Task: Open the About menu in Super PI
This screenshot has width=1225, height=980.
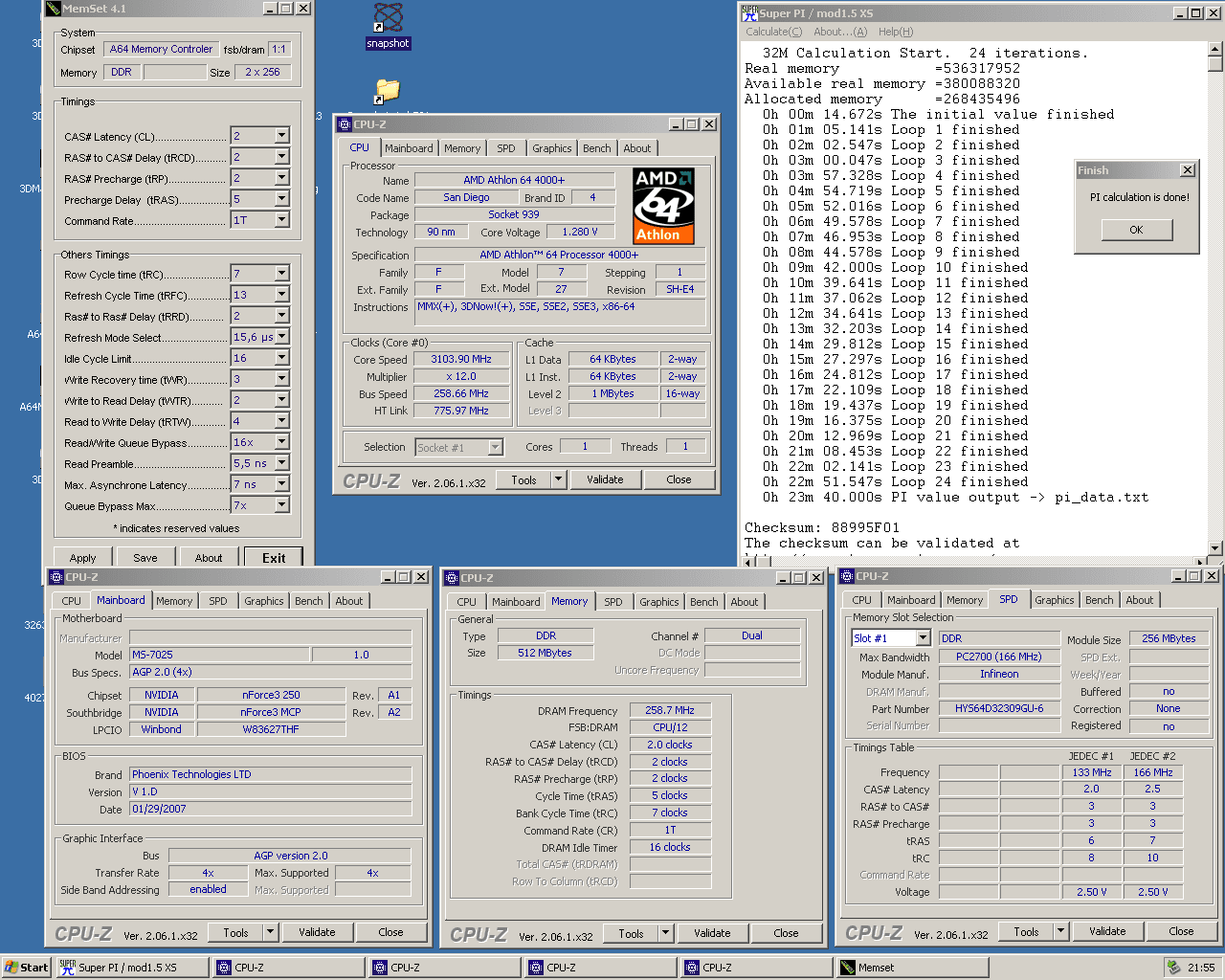Action: tap(840, 32)
